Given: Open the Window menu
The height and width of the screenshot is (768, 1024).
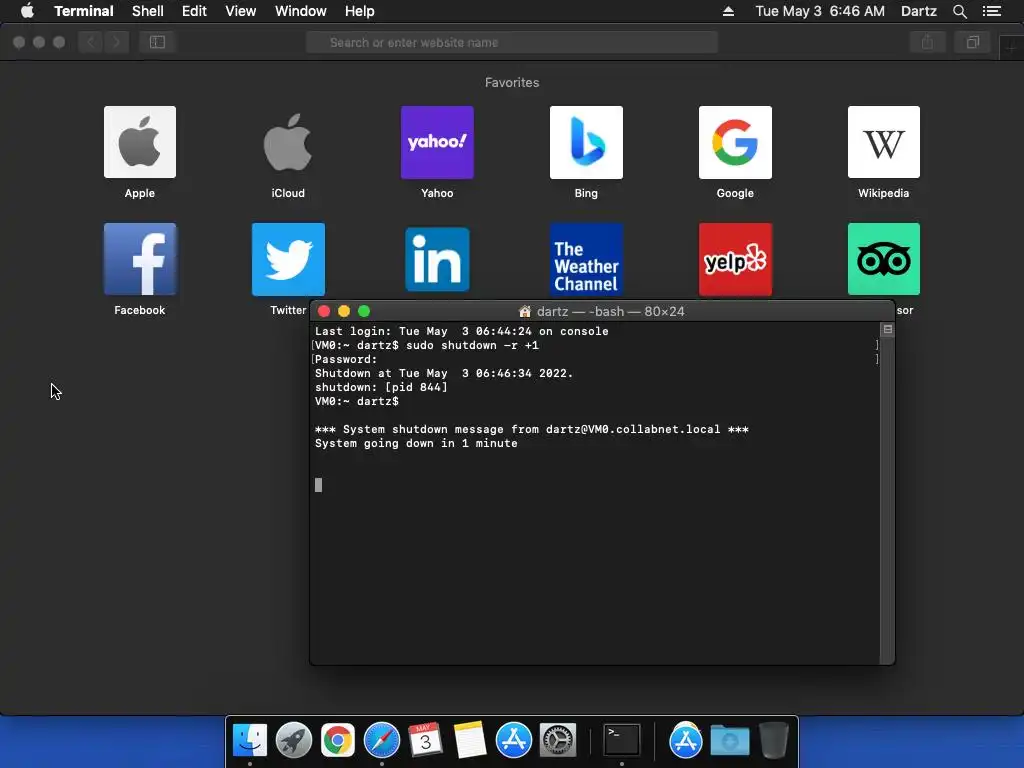Looking at the screenshot, I should 300,11.
